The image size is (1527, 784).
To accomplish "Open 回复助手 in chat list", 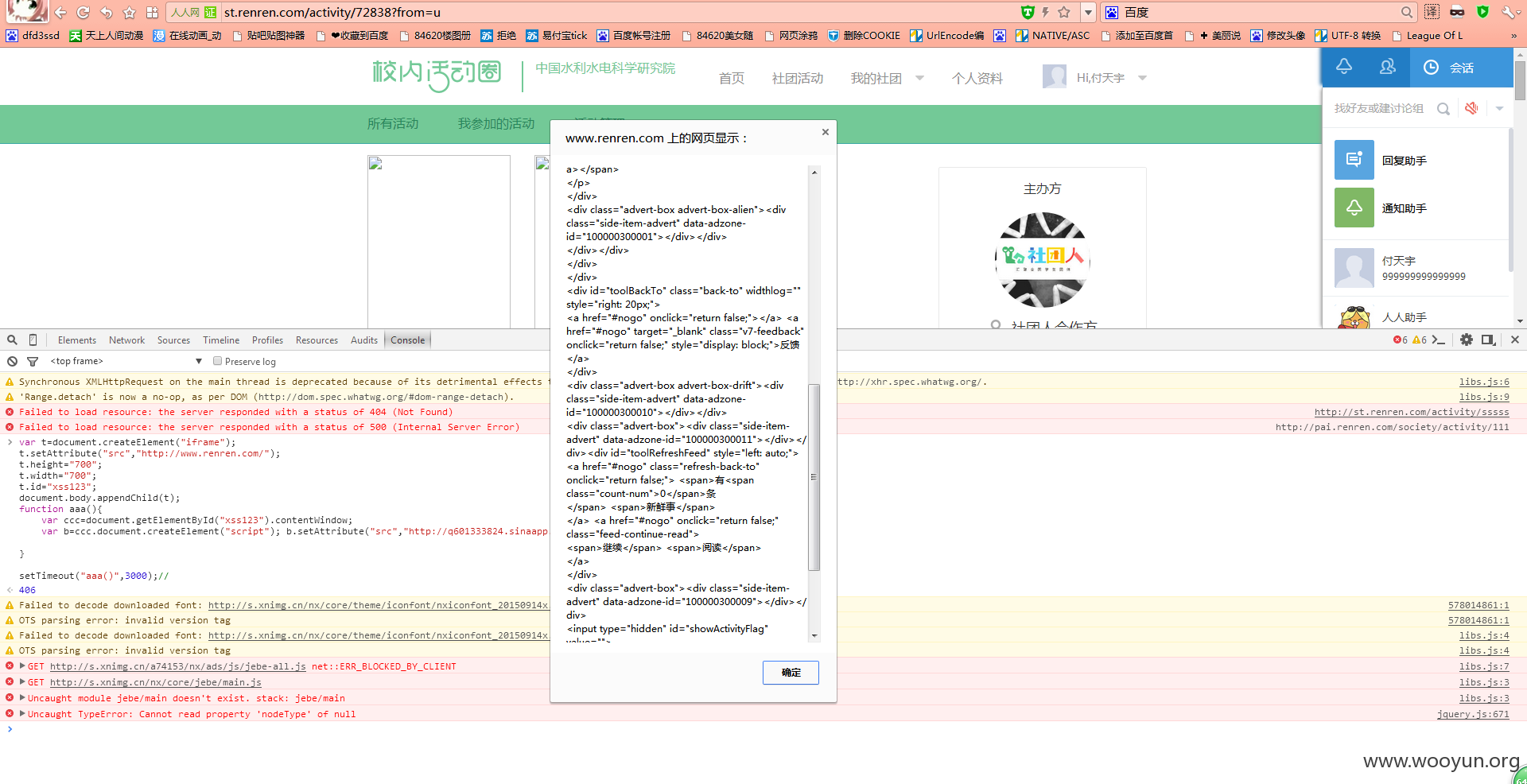I will [1416, 160].
